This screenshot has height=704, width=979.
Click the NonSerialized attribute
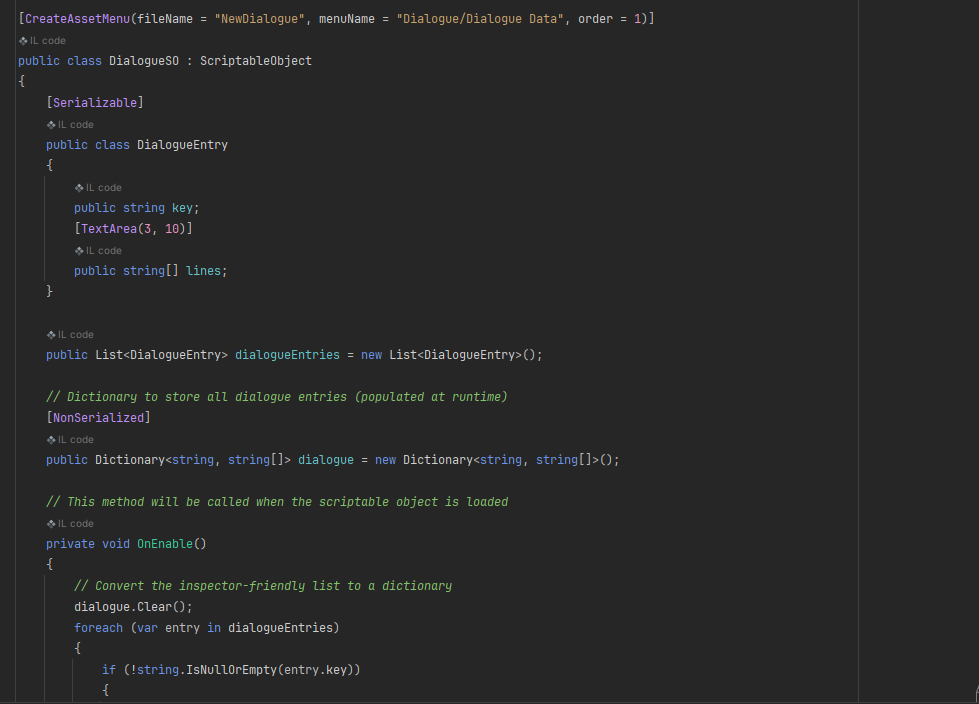(99, 418)
